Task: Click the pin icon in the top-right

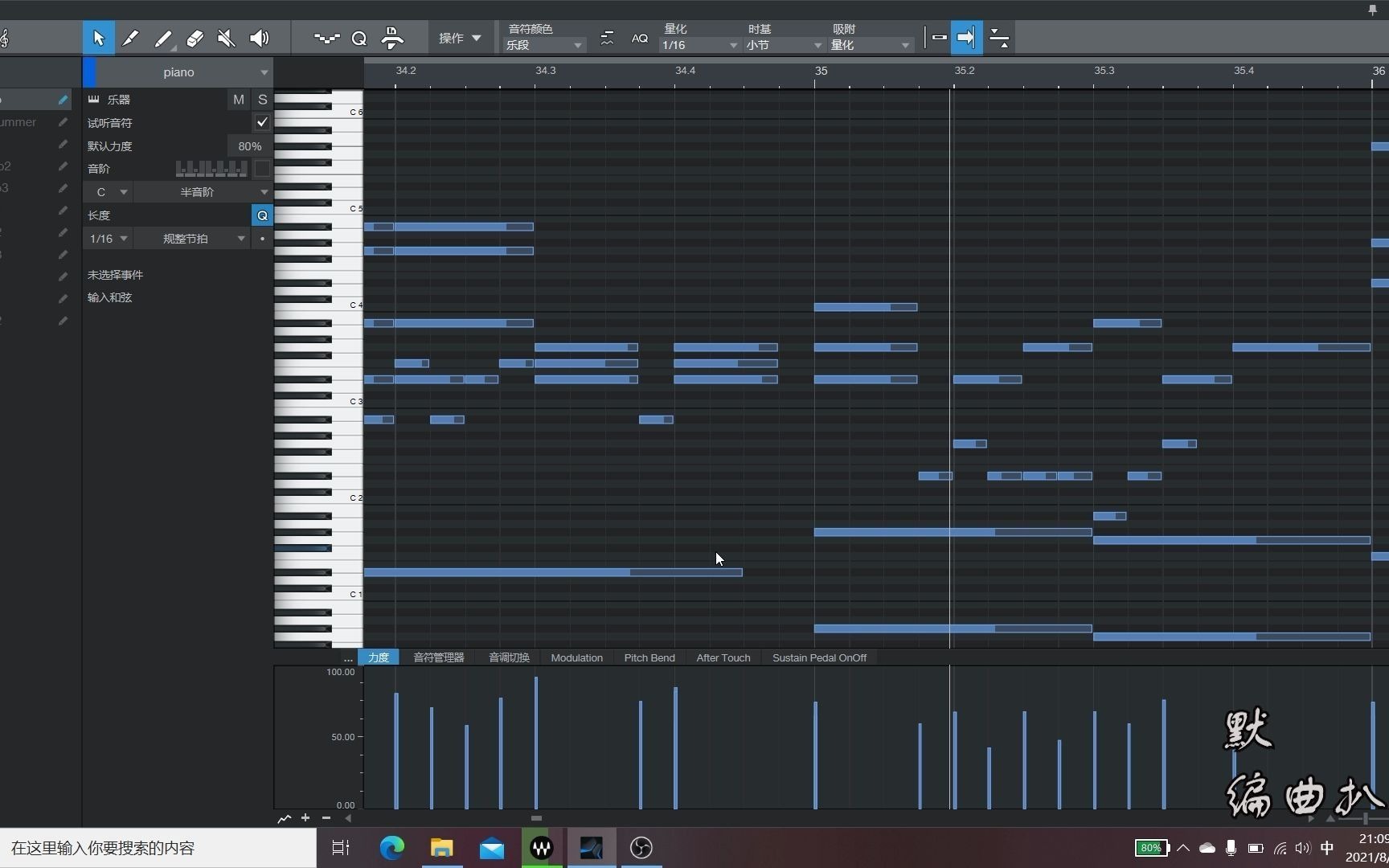Action: 1373,10
